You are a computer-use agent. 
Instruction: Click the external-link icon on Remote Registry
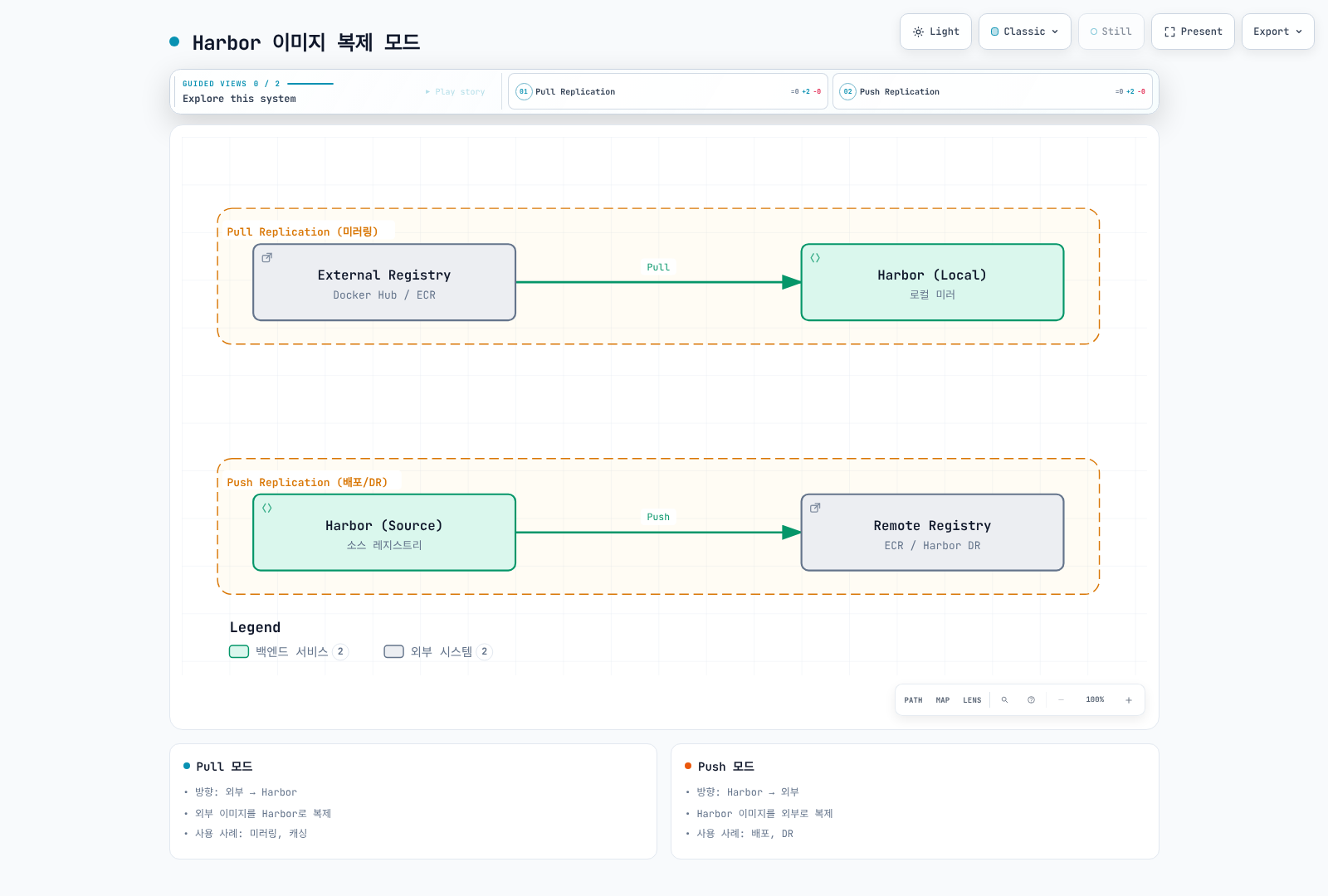click(x=815, y=509)
